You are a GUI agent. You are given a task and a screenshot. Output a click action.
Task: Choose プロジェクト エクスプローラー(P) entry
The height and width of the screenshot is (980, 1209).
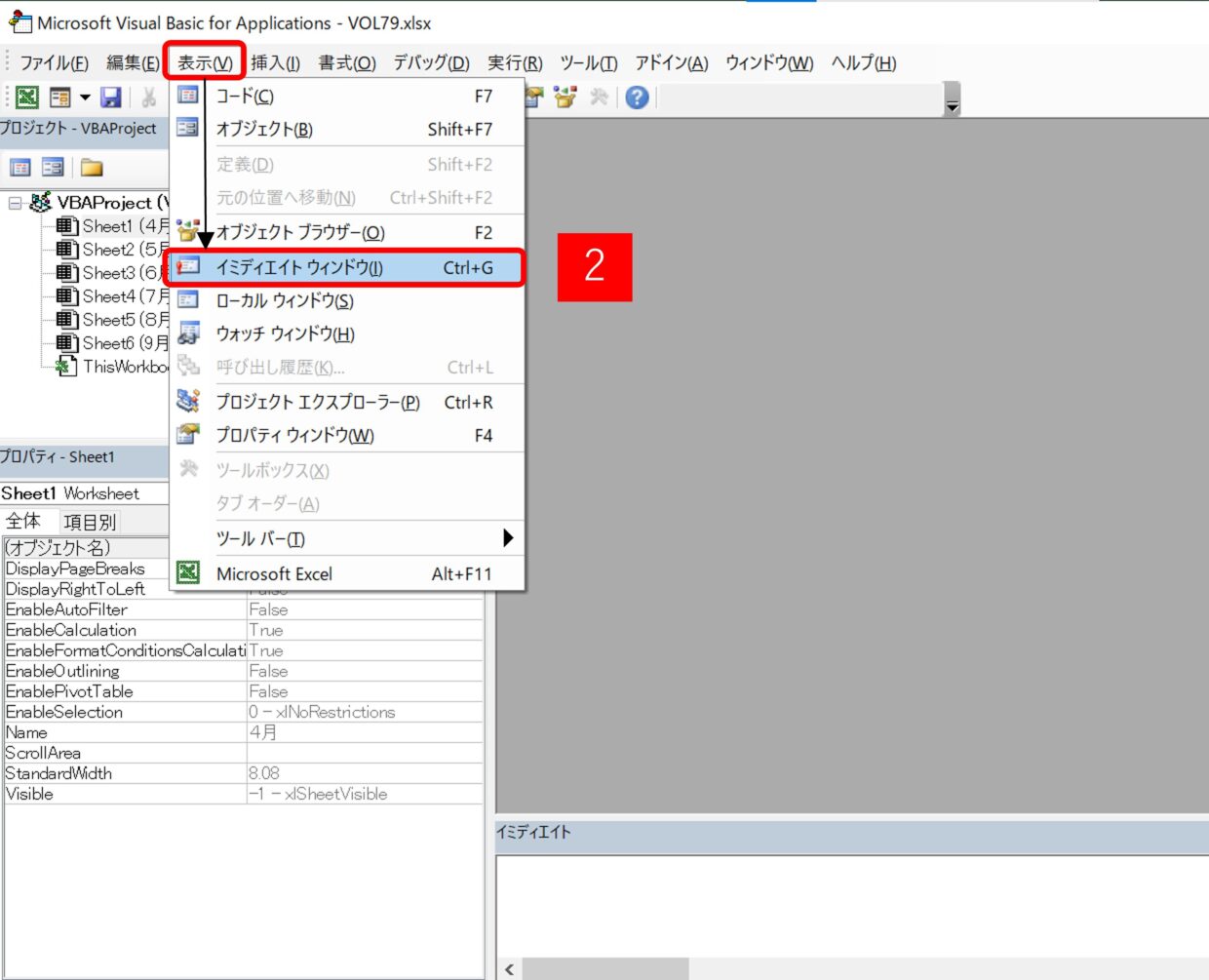click(348, 403)
